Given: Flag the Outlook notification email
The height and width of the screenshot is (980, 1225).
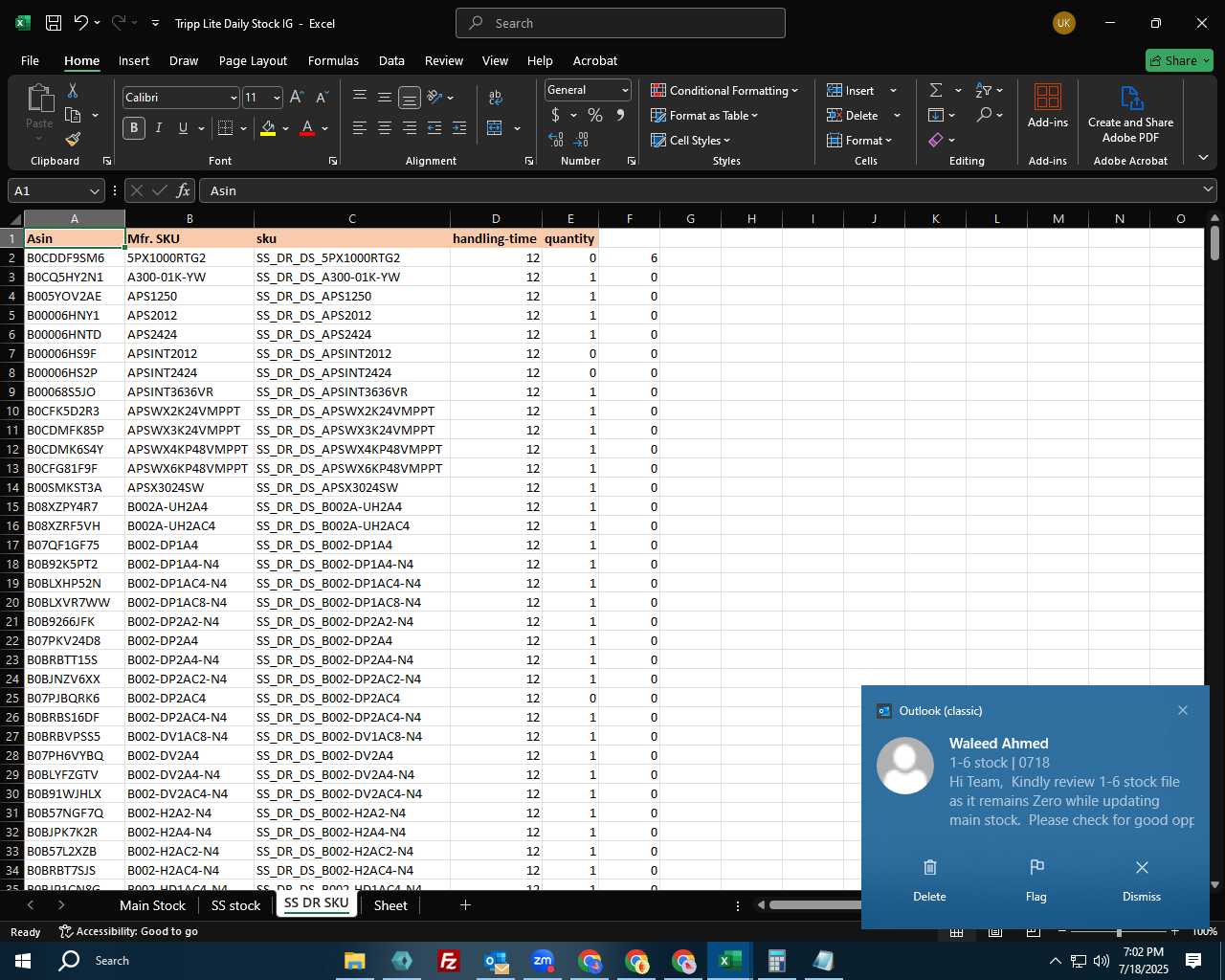Looking at the screenshot, I should click(x=1036, y=880).
